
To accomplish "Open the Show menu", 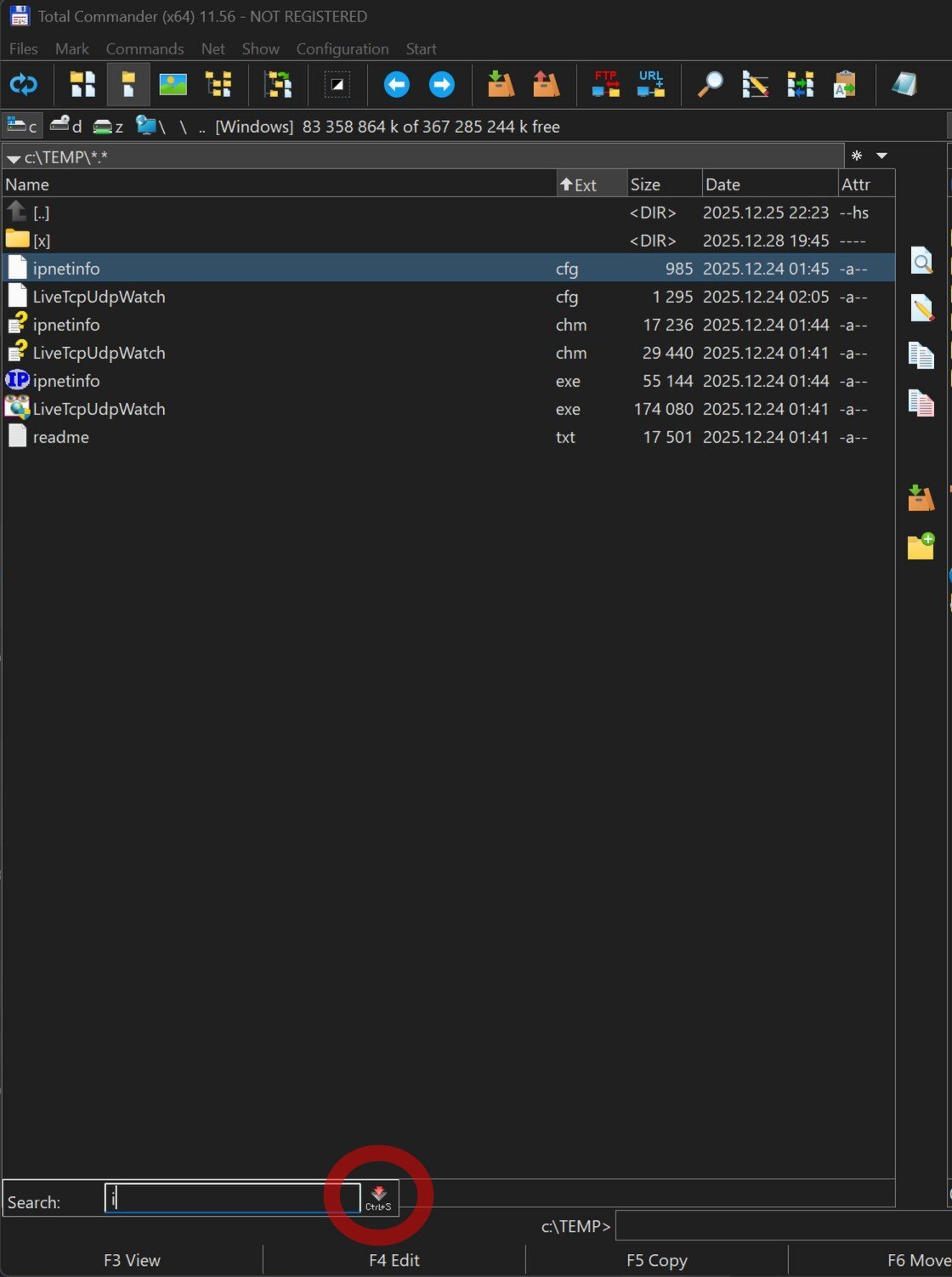I will coord(260,48).
